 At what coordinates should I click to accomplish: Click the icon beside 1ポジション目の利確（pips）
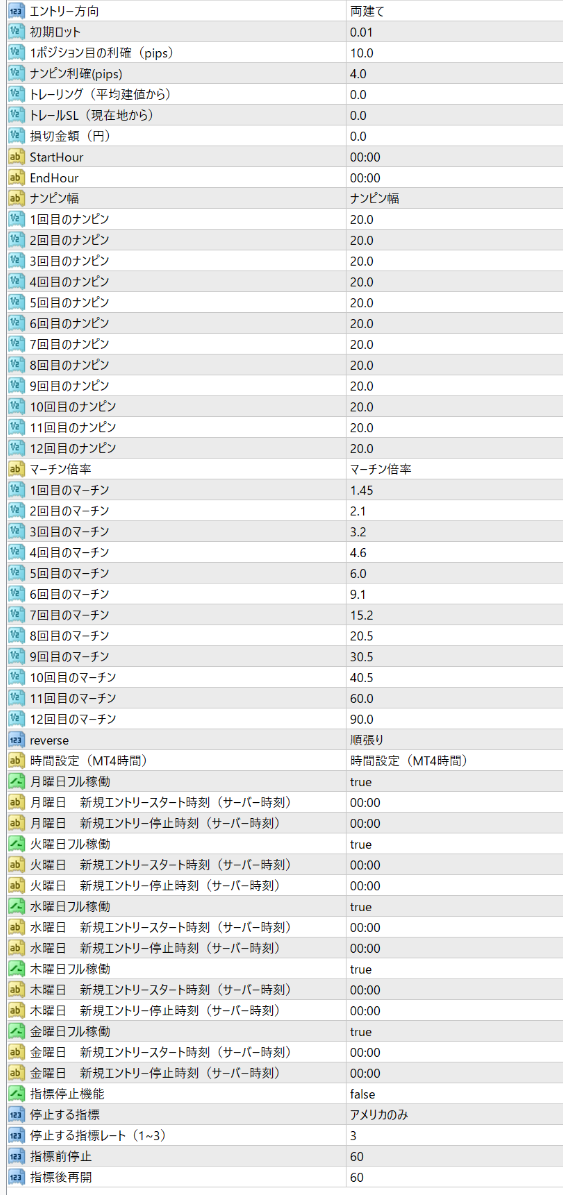coord(17,53)
